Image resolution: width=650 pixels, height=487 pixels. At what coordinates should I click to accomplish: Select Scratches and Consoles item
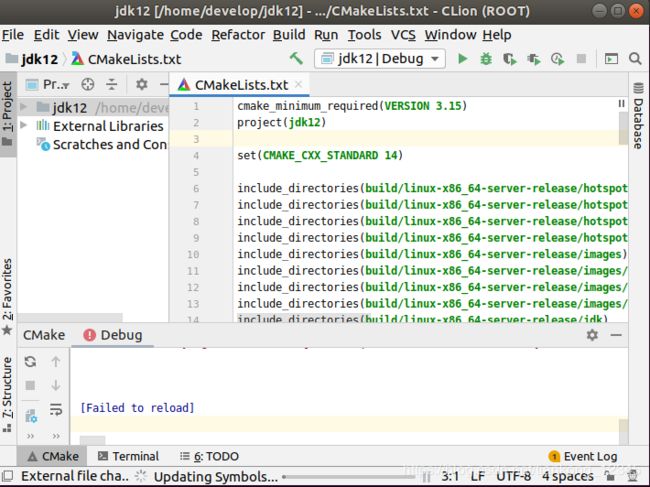click(102, 144)
